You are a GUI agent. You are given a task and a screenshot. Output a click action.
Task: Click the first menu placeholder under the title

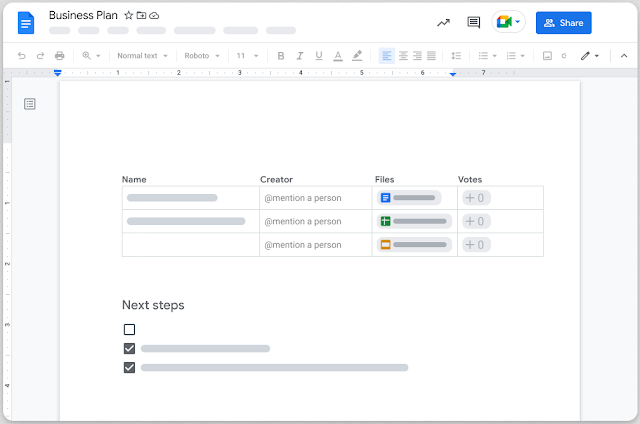[x=60, y=30]
